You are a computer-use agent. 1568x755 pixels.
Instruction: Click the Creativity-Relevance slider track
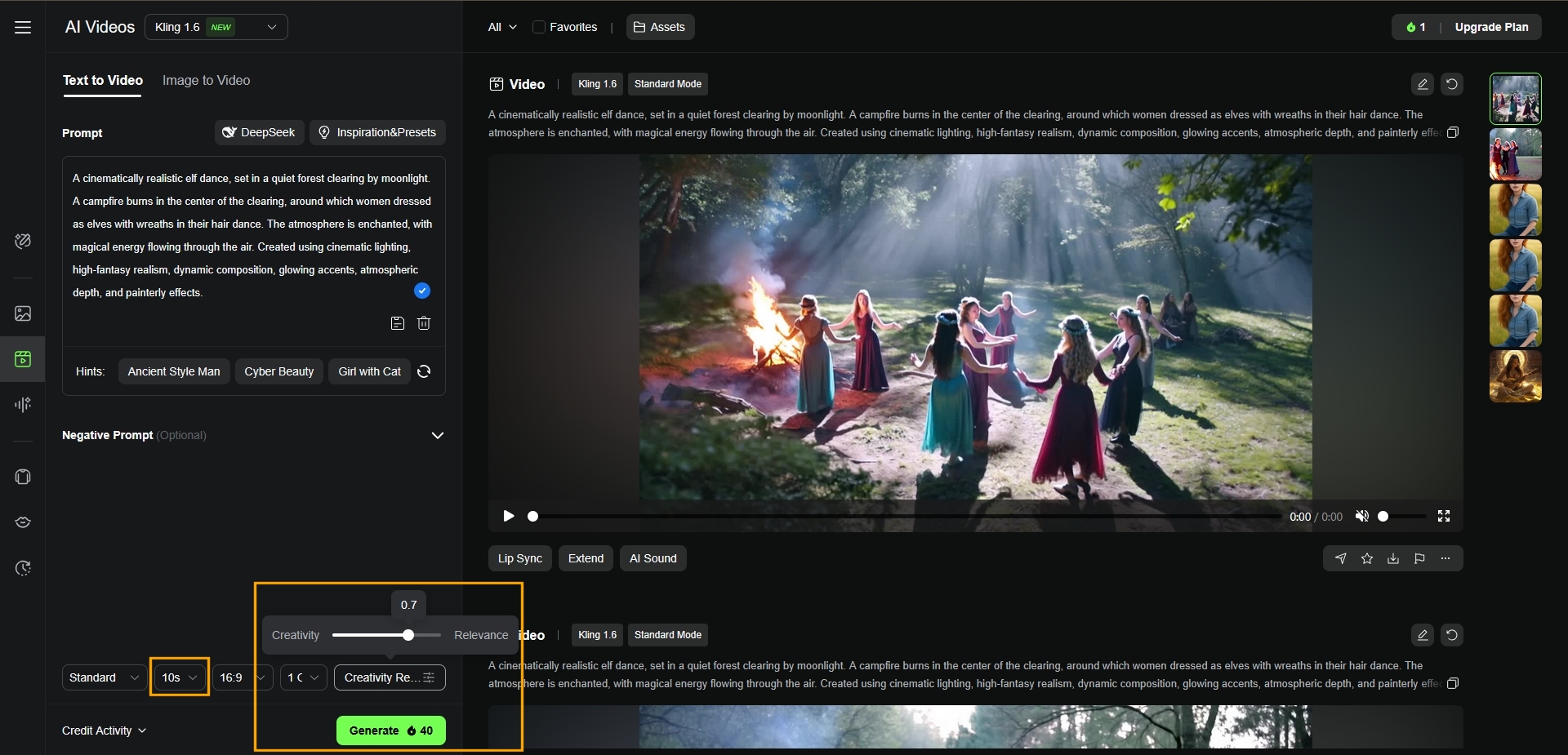(x=386, y=635)
